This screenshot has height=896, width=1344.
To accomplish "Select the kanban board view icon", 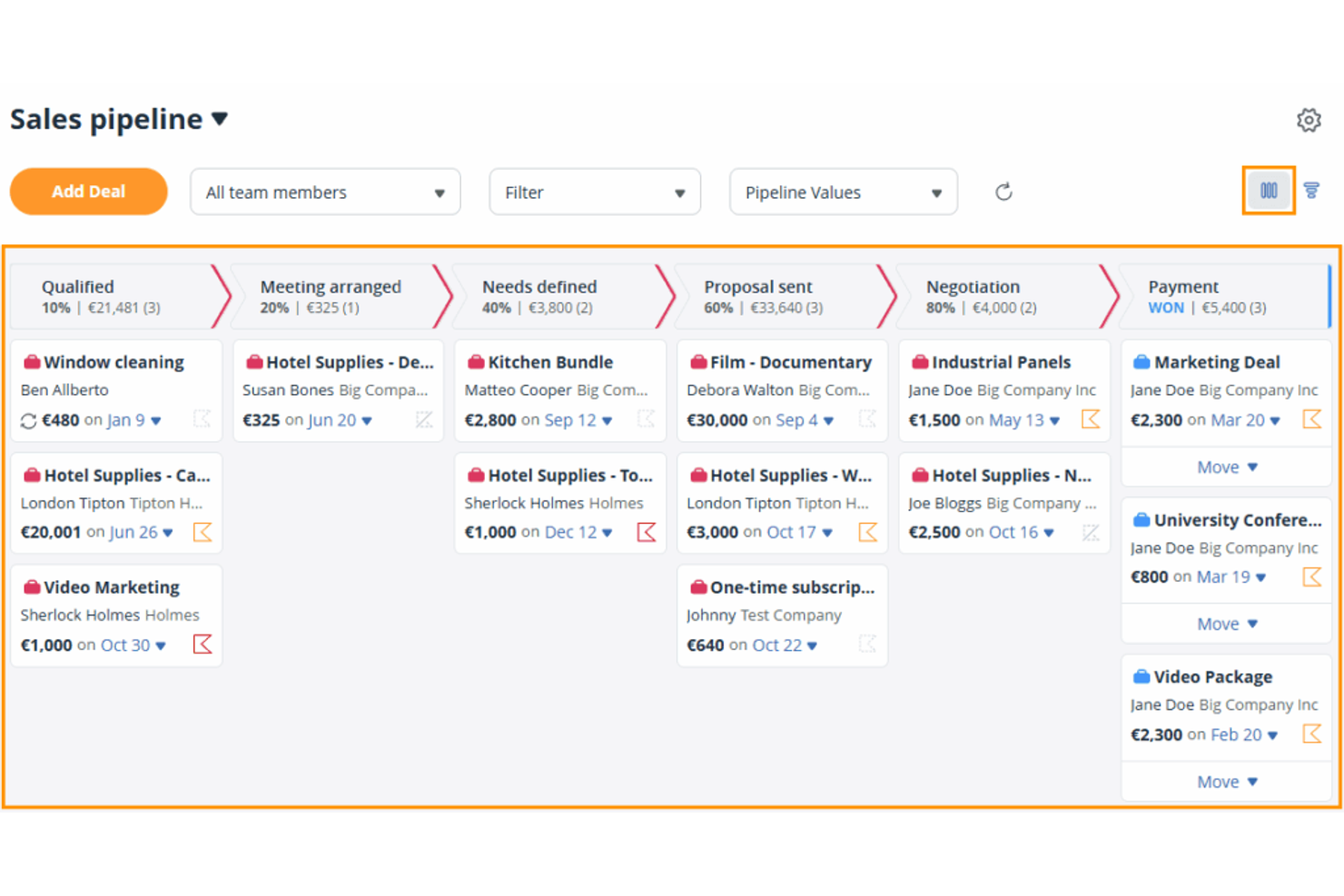I will [x=1268, y=191].
